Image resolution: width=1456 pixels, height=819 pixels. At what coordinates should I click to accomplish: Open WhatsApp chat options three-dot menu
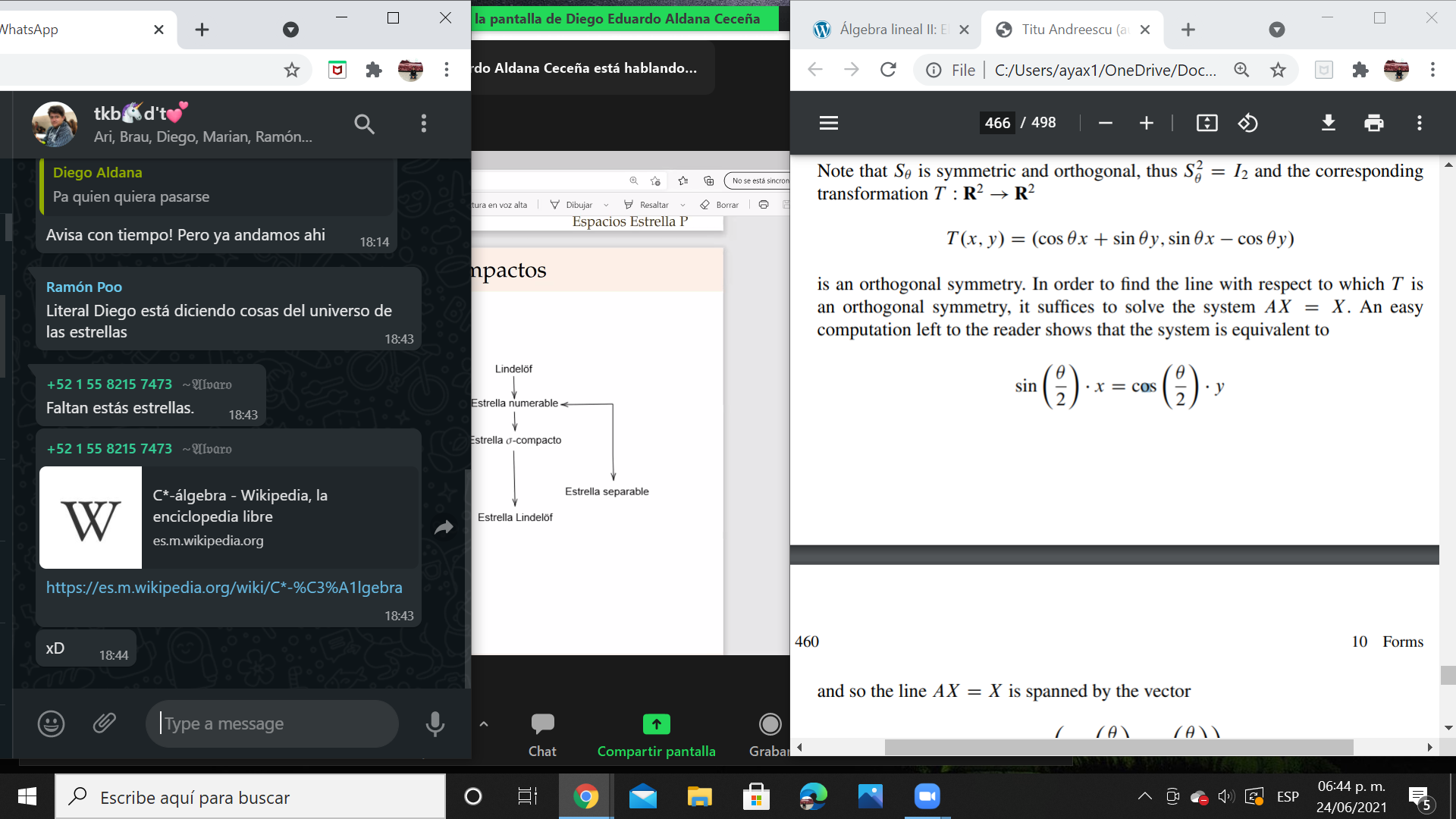[424, 124]
